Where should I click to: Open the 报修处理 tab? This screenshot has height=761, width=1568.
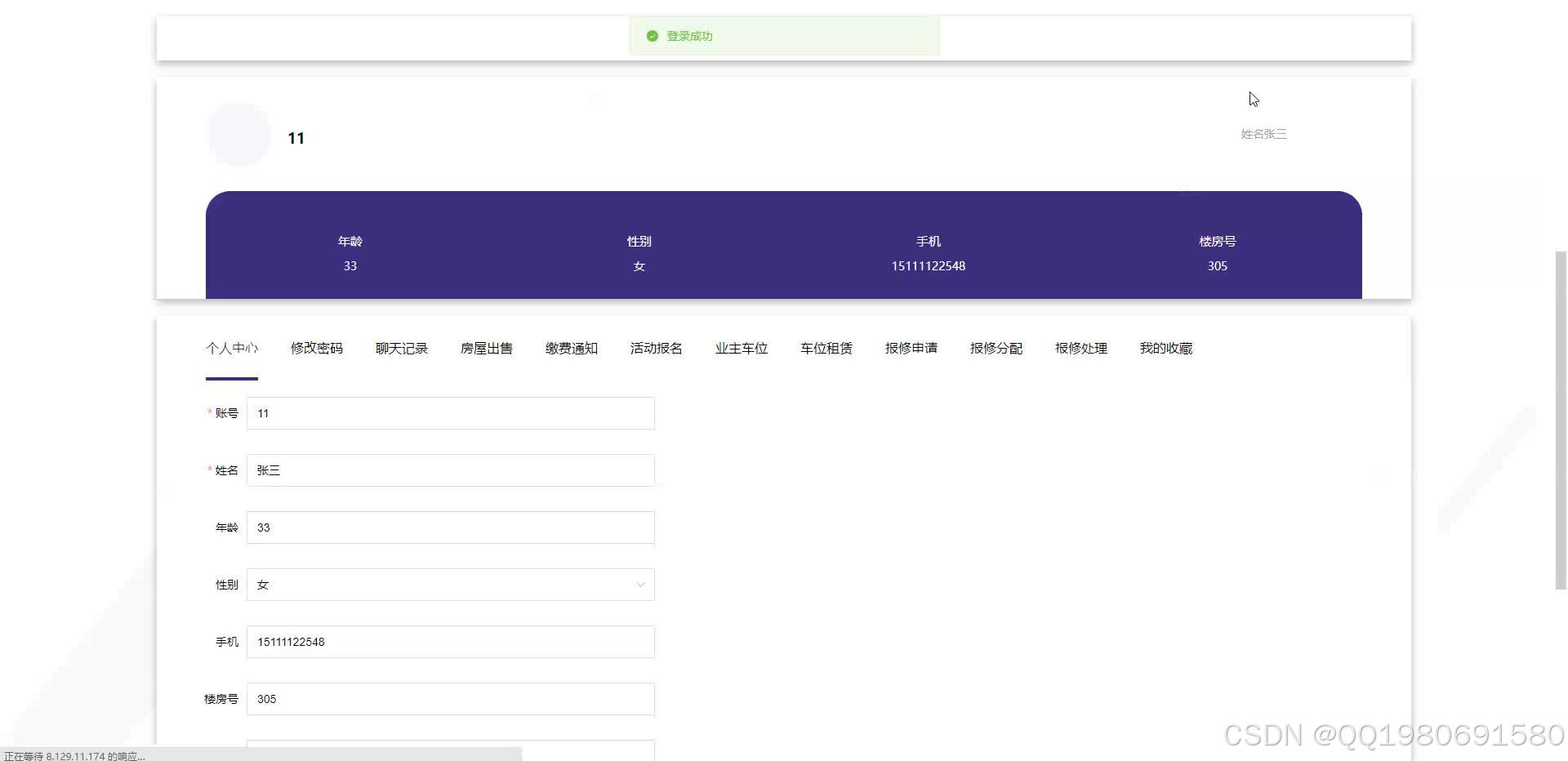click(1081, 349)
